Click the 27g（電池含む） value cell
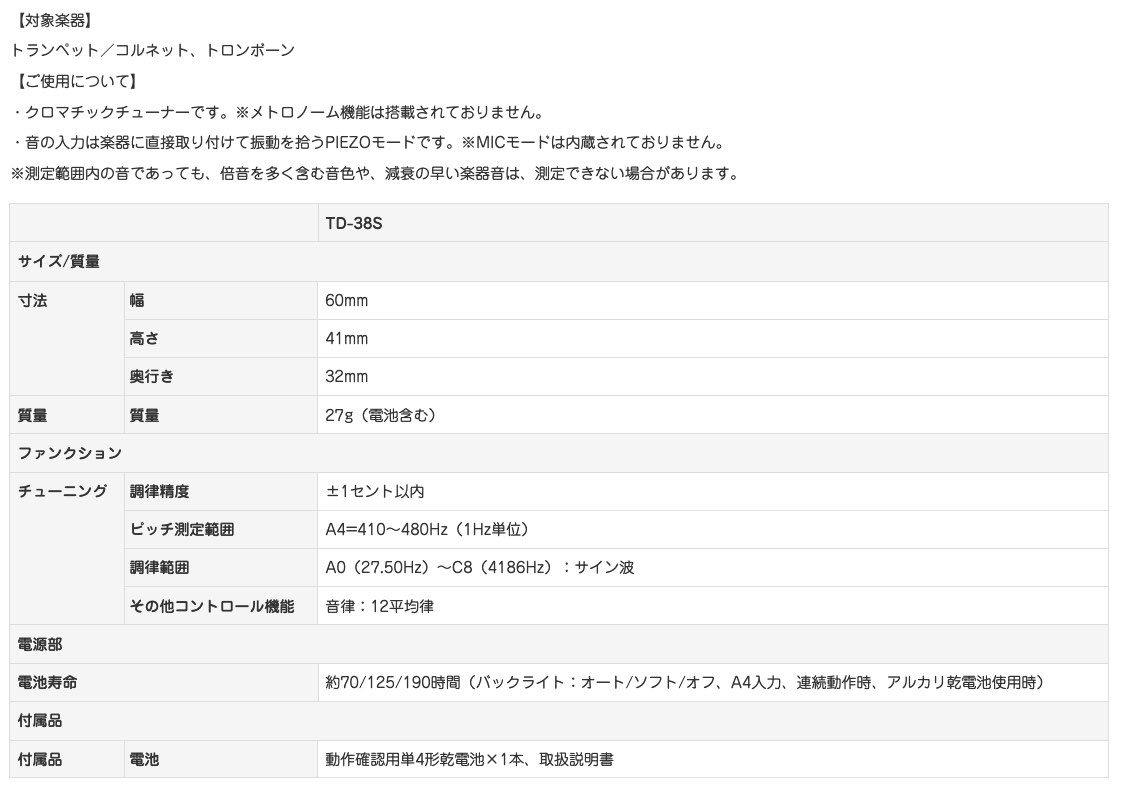This screenshot has width=1121, height=792. [x=713, y=415]
